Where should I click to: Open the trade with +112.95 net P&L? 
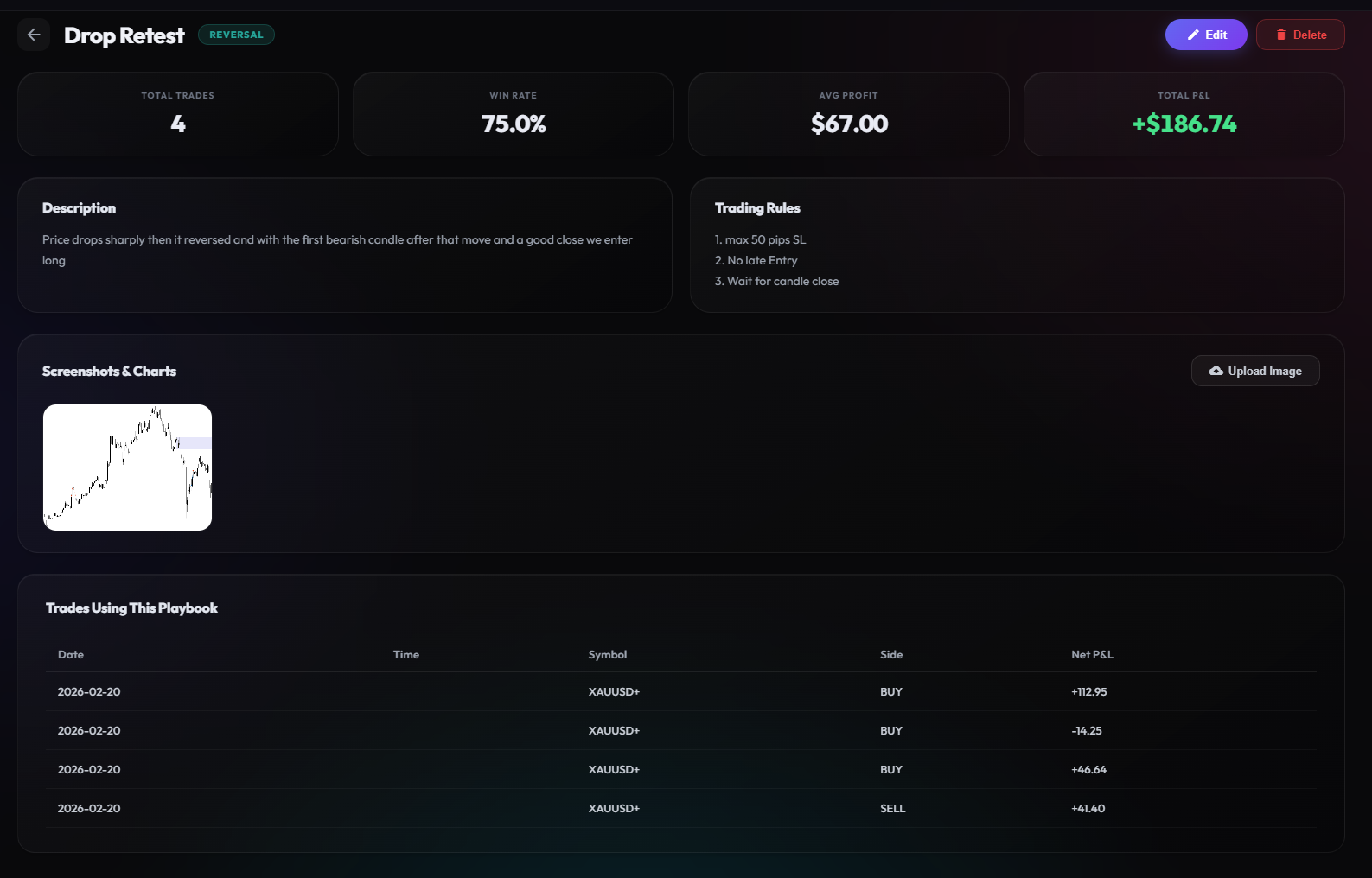1088,691
